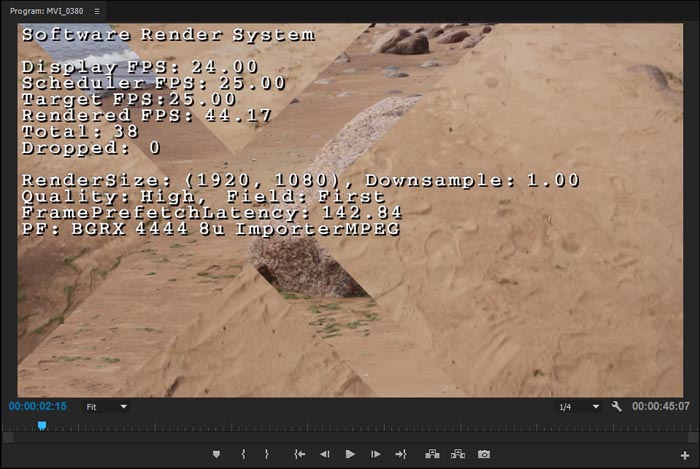Click the duration timecode 00:00:45:07
The width and height of the screenshot is (700, 469).
(660, 407)
